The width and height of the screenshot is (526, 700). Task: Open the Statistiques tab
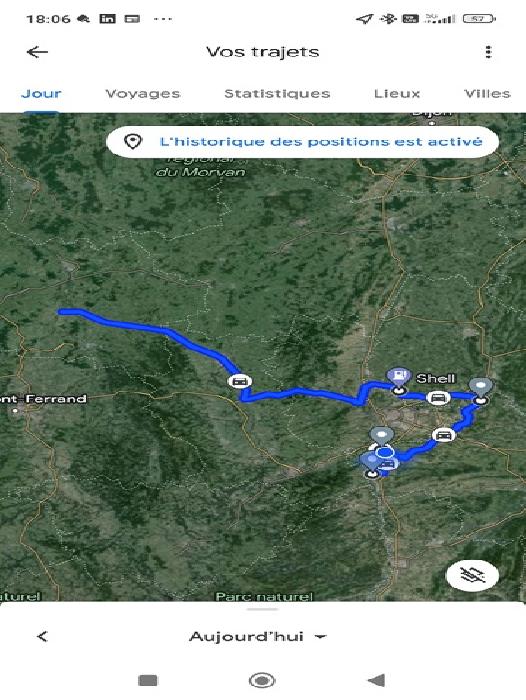277,94
